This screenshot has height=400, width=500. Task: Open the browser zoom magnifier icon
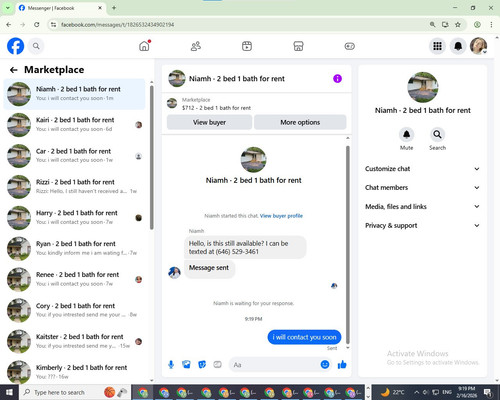coord(432,24)
